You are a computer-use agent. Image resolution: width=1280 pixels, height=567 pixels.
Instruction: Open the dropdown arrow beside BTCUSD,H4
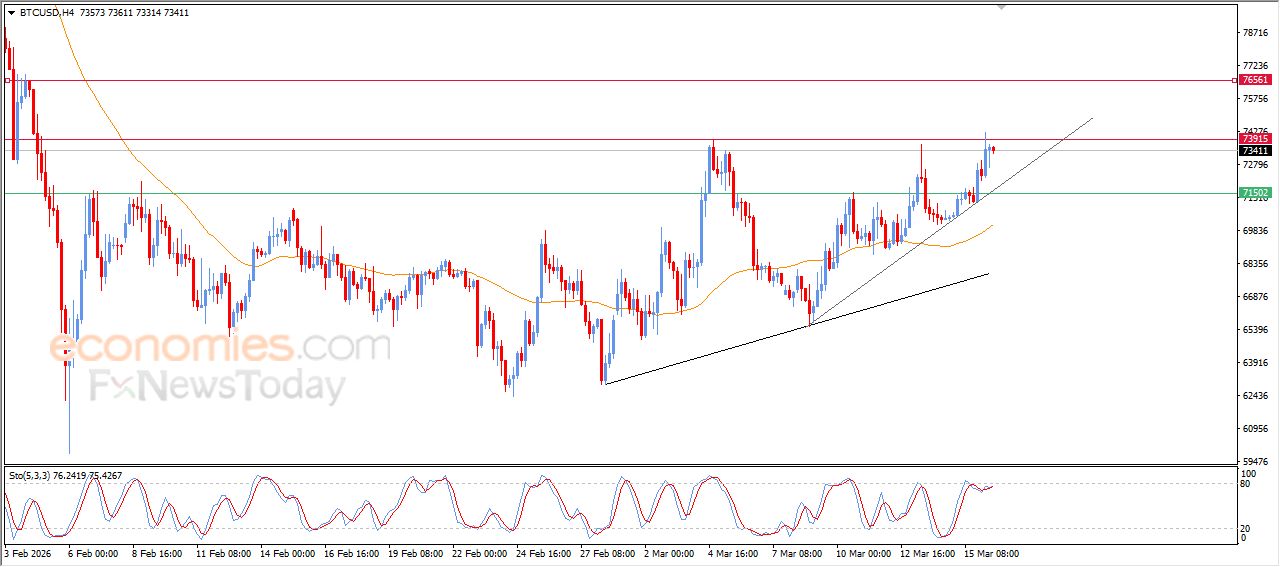click(11, 13)
